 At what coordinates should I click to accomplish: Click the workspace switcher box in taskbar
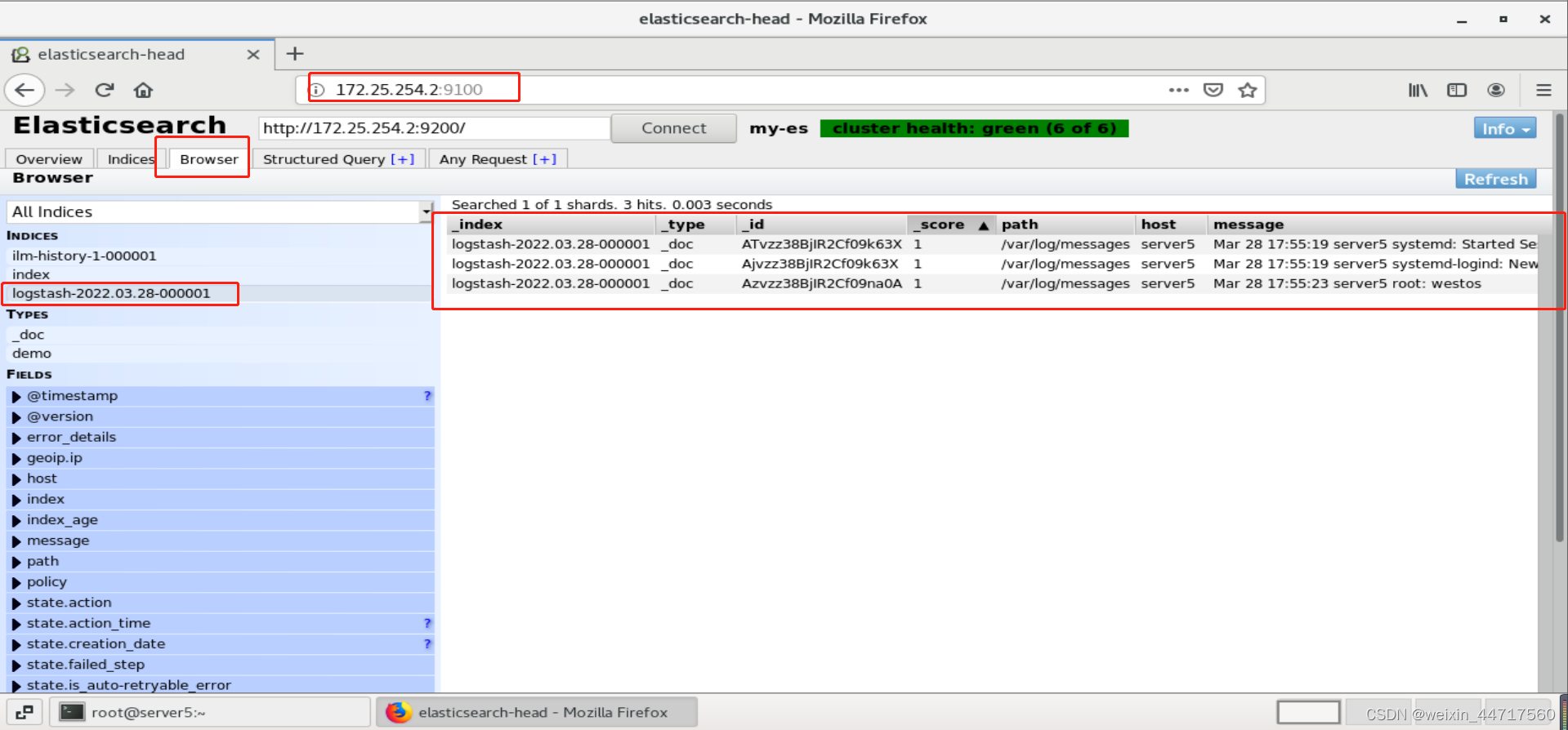click(1309, 712)
